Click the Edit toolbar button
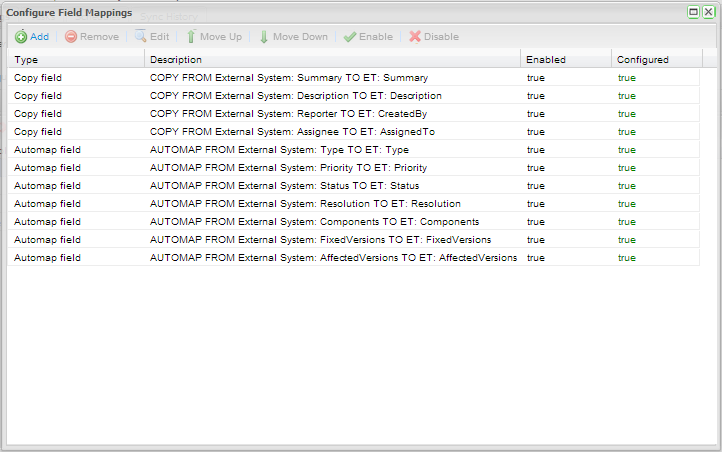Viewport: 722px width, 452px height. click(153, 37)
